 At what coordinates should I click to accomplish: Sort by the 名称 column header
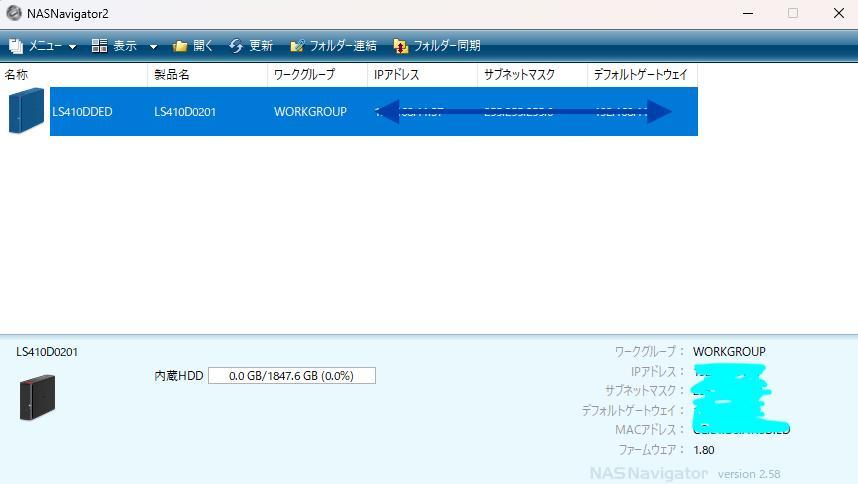[x=74, y=75]
